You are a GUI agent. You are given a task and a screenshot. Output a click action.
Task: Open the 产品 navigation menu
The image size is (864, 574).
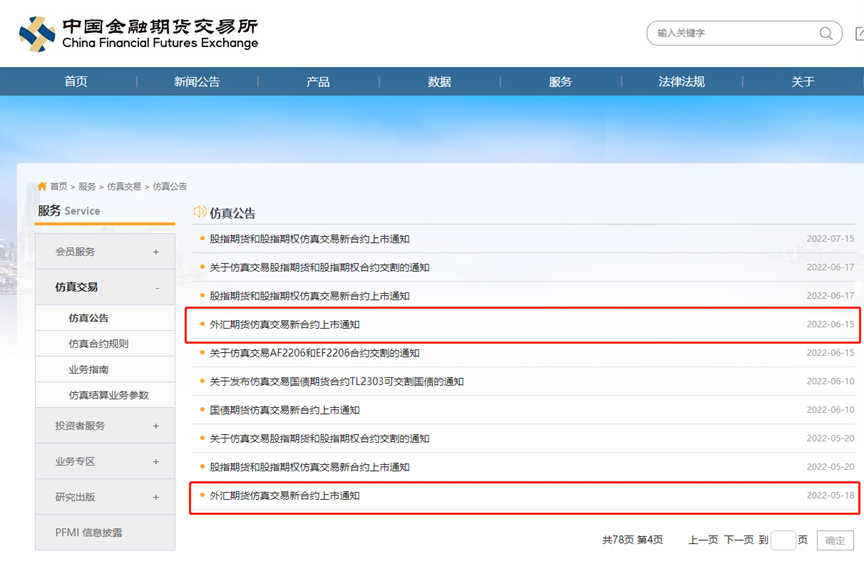(x=318, y=82)
